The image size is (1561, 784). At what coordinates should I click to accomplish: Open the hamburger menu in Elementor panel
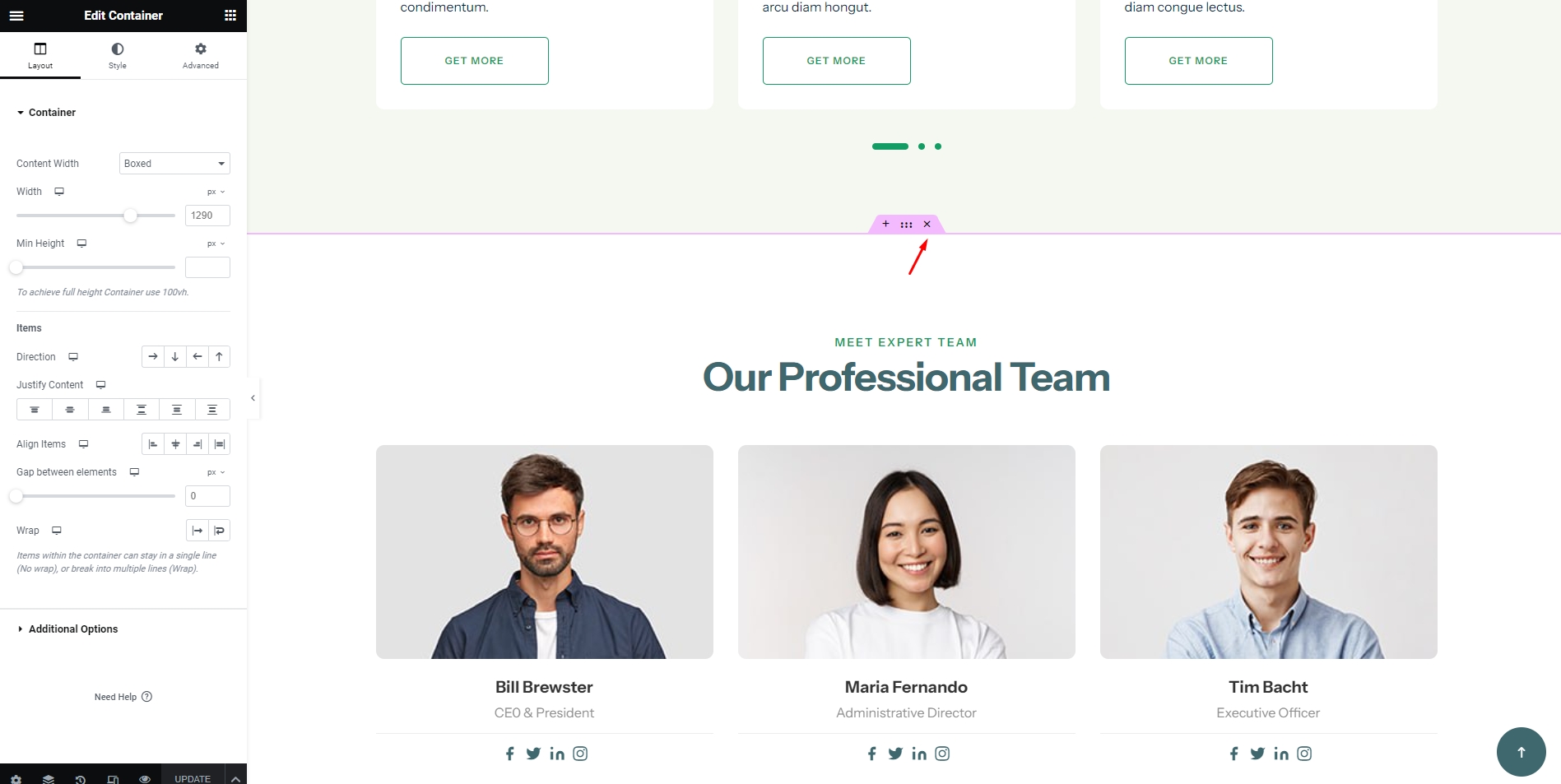tap(16, 16)
